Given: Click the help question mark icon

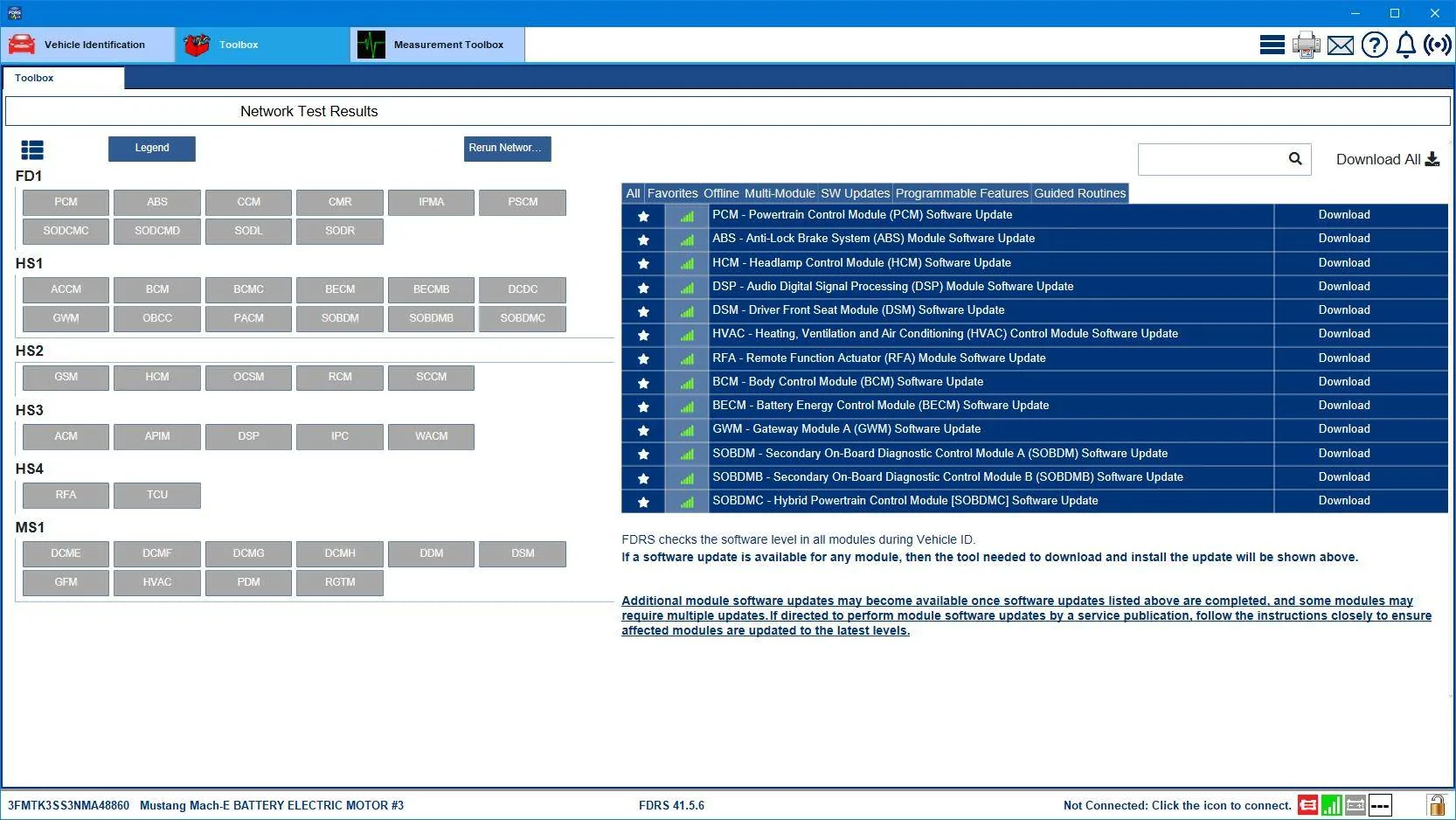Looking at the screenshot, I should [1374, 45].
